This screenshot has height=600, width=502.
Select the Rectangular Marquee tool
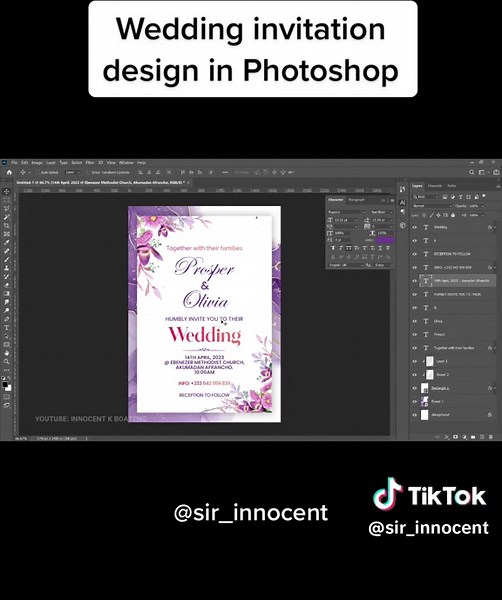point(7,200)
